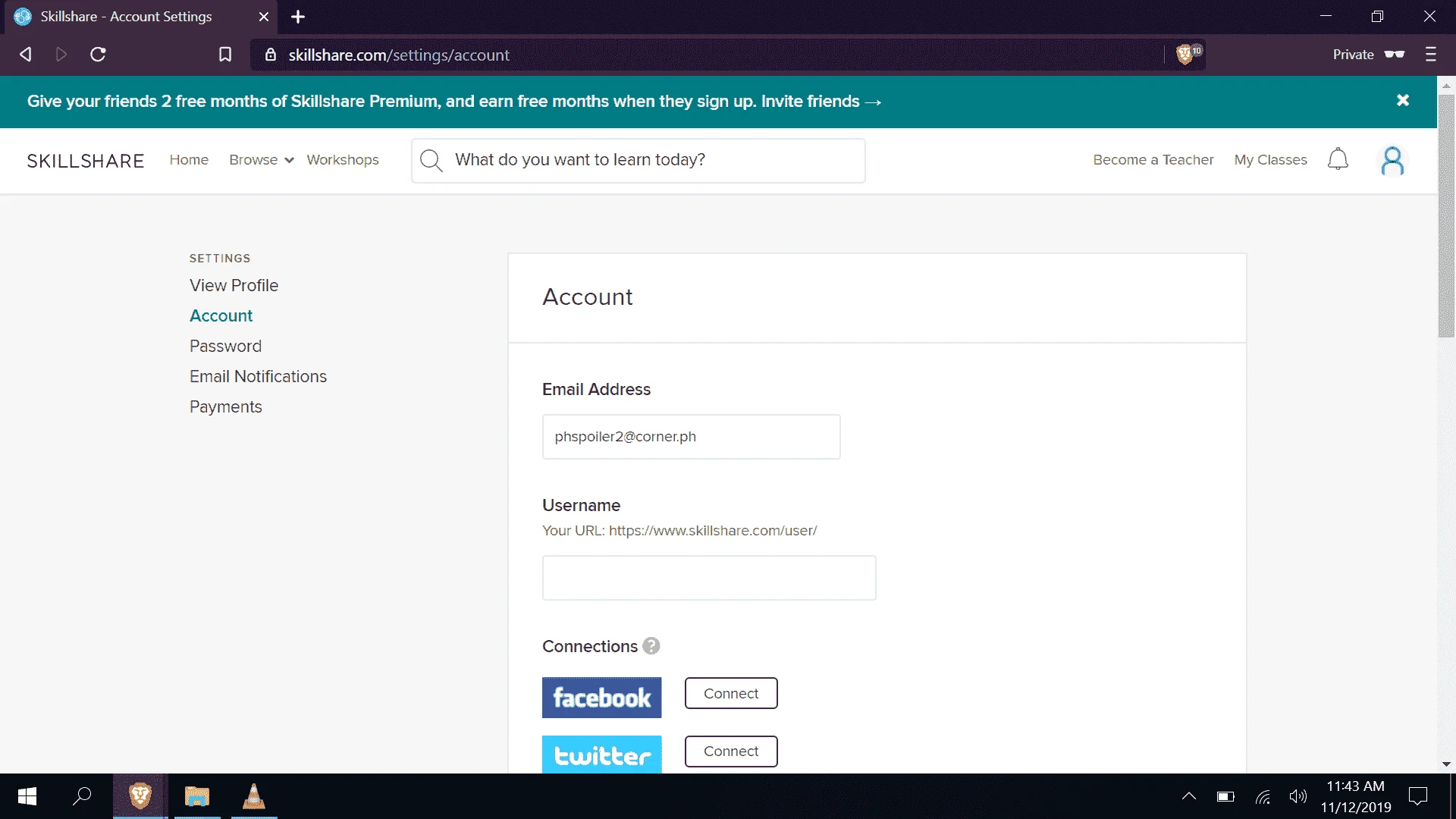Reload the page with the refresh icon
The image size is (1456, 819).
pos(98,55)
